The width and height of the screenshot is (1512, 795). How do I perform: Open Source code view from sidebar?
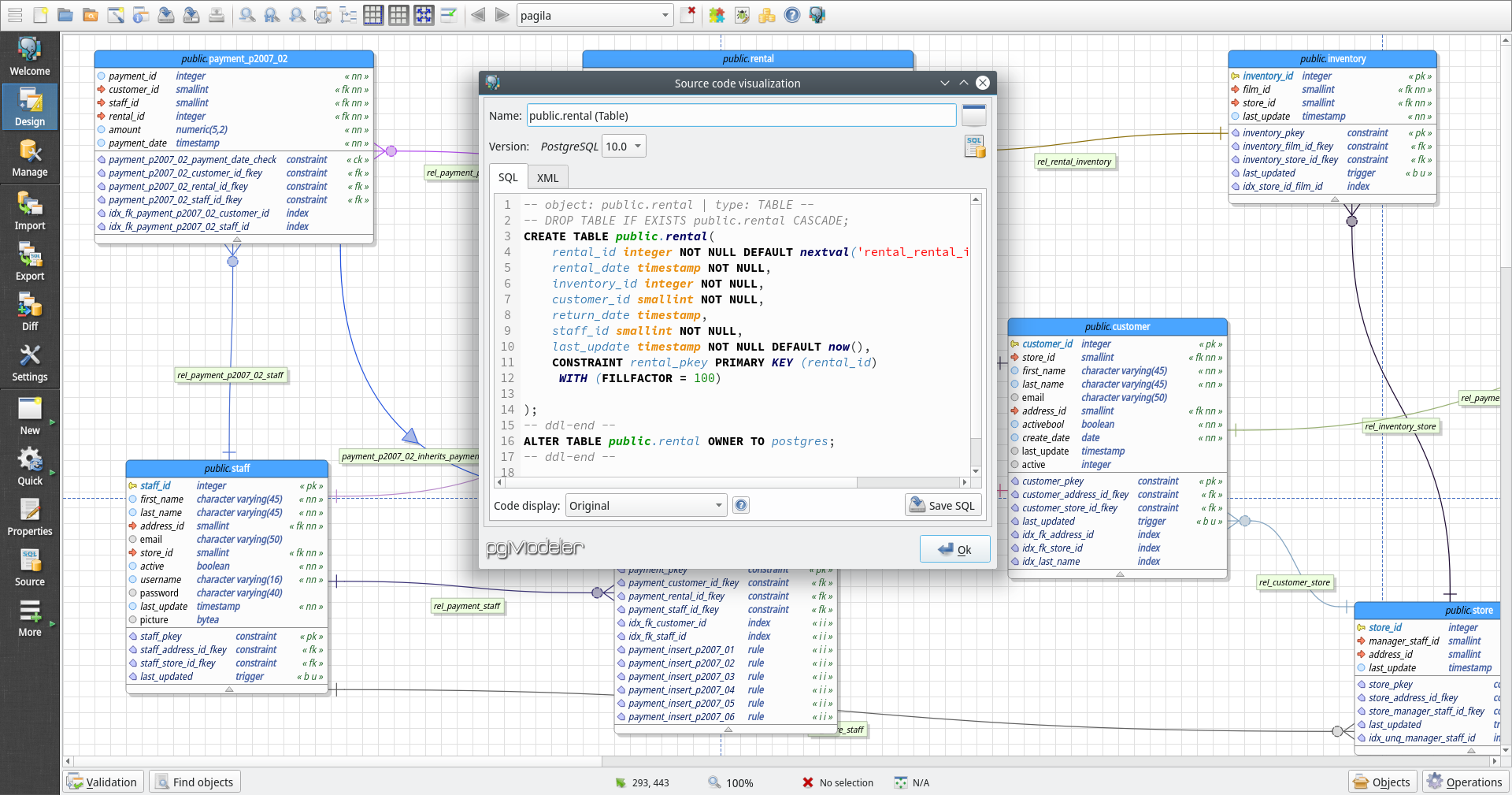[29, 567]
